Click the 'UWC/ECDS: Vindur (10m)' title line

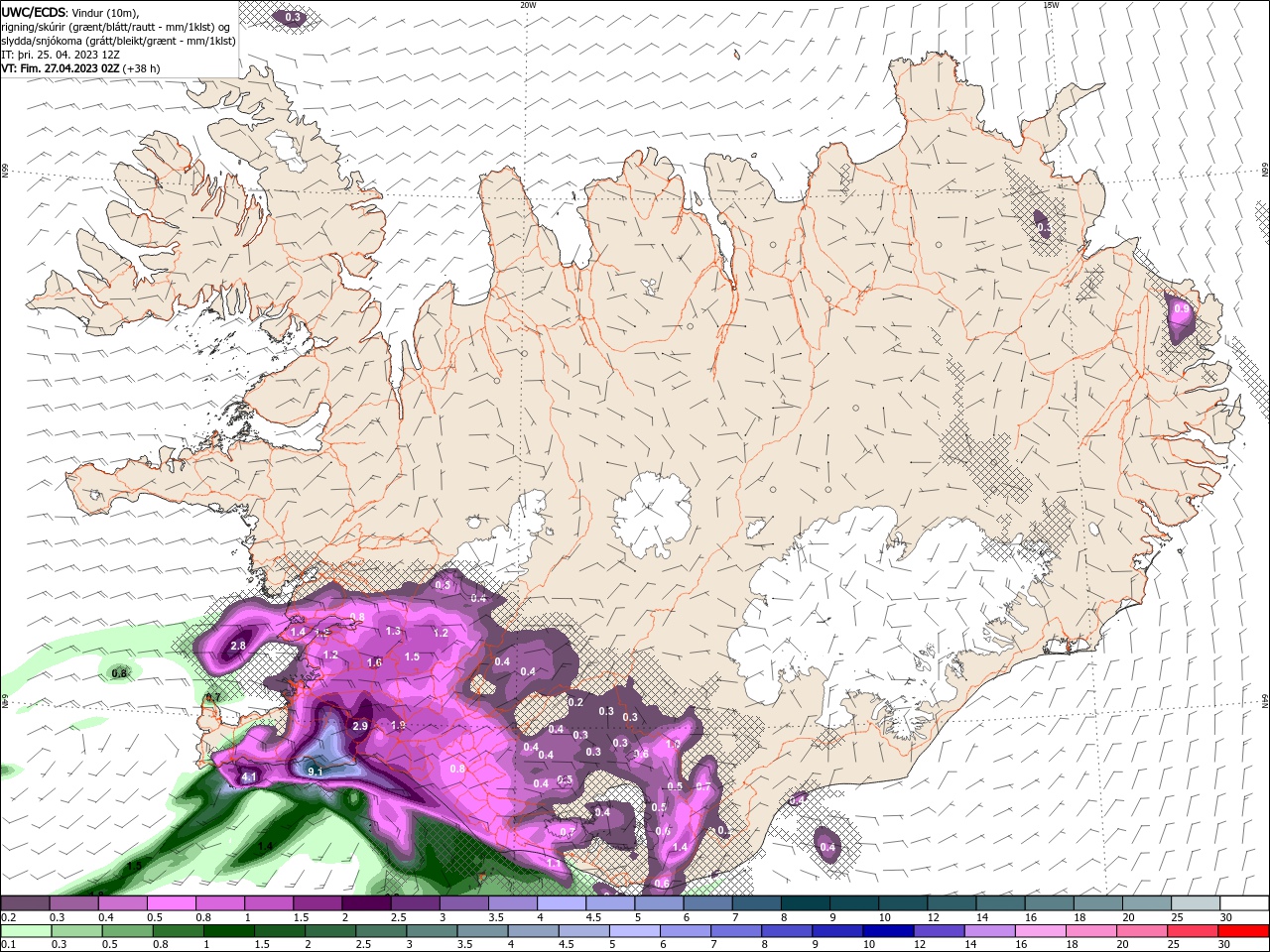pos(69,12)
